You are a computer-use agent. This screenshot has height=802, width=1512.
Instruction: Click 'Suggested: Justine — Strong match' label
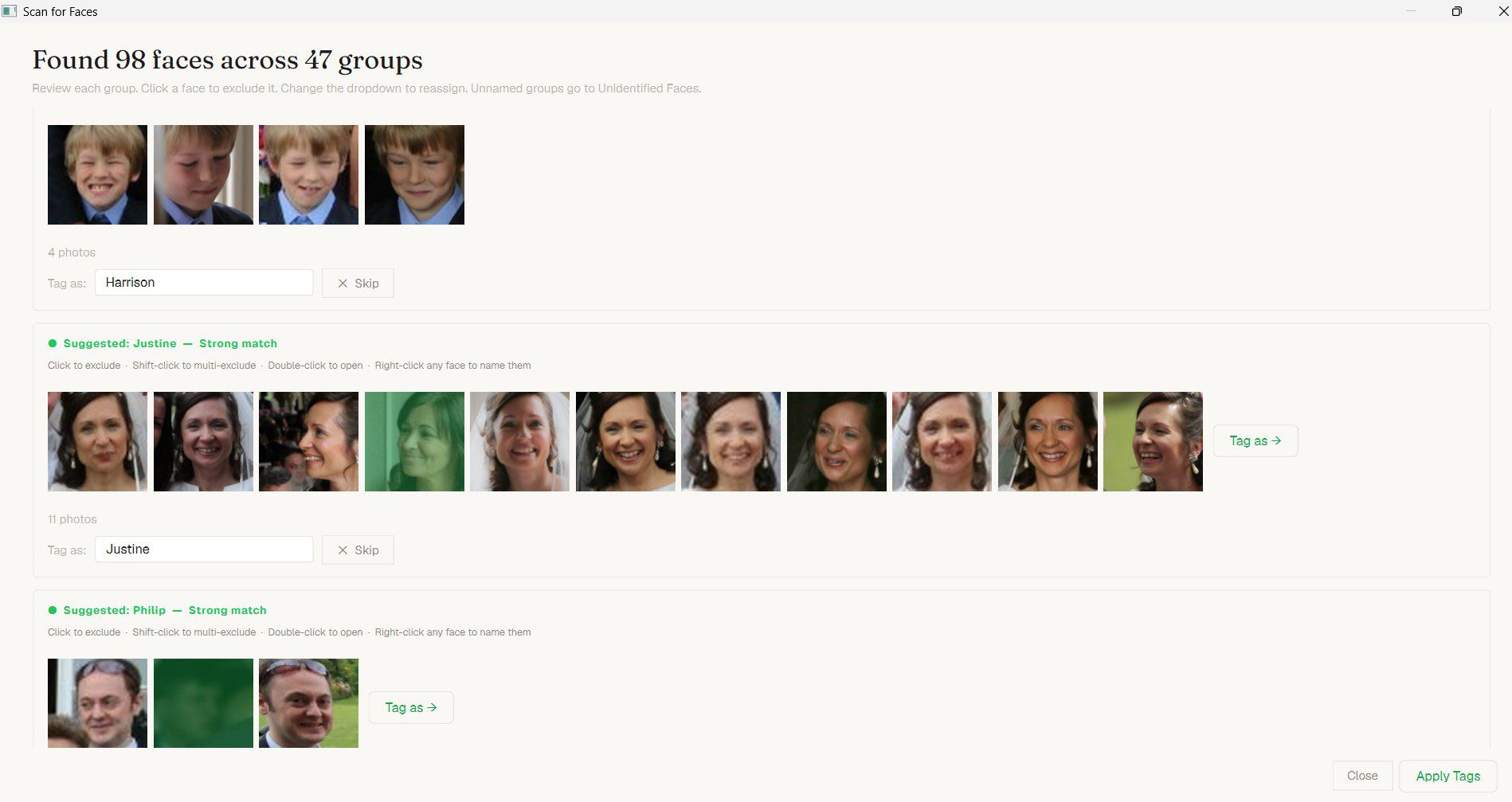170,343
